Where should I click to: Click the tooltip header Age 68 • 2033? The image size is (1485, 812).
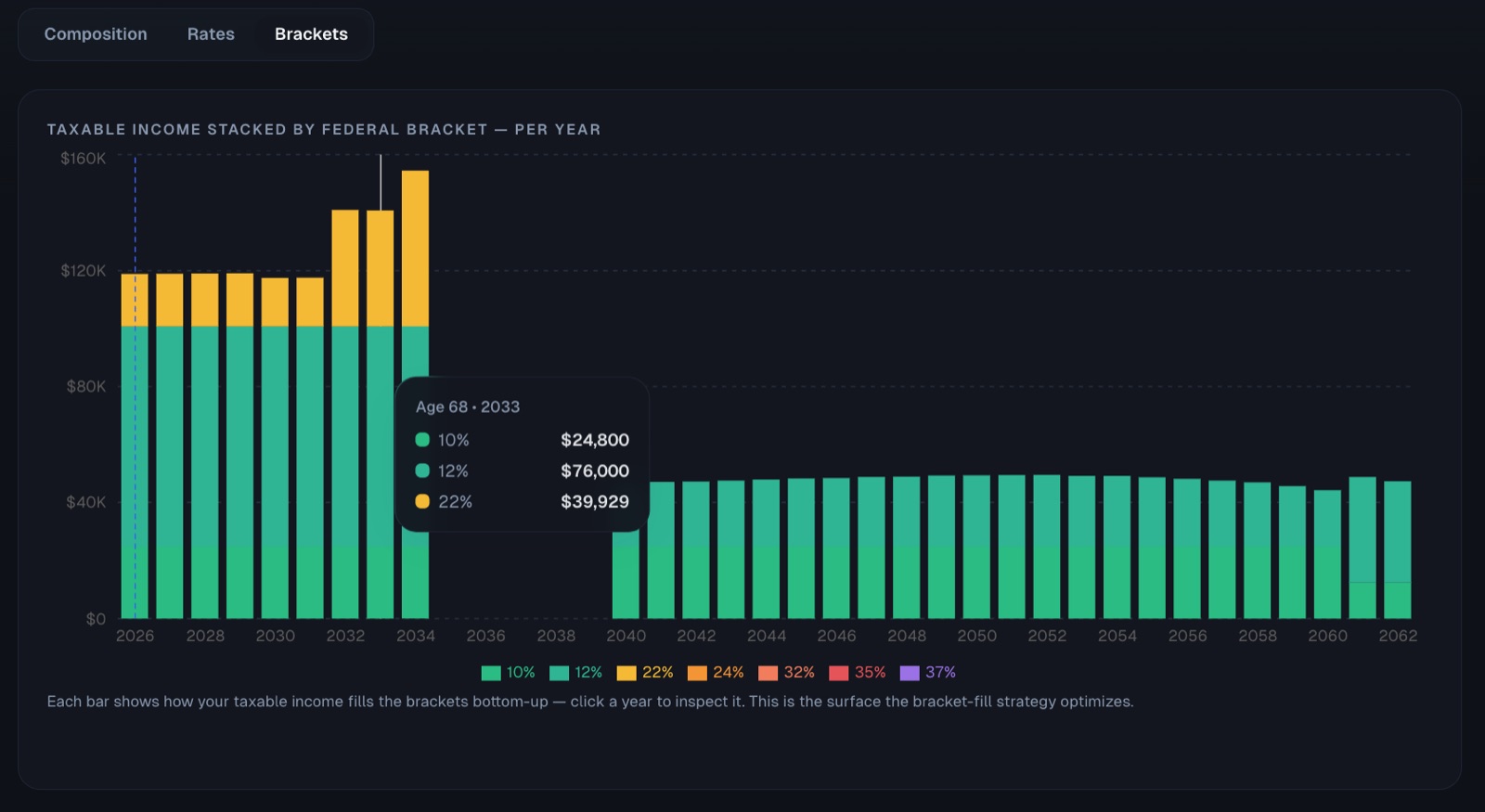[468, 407]
